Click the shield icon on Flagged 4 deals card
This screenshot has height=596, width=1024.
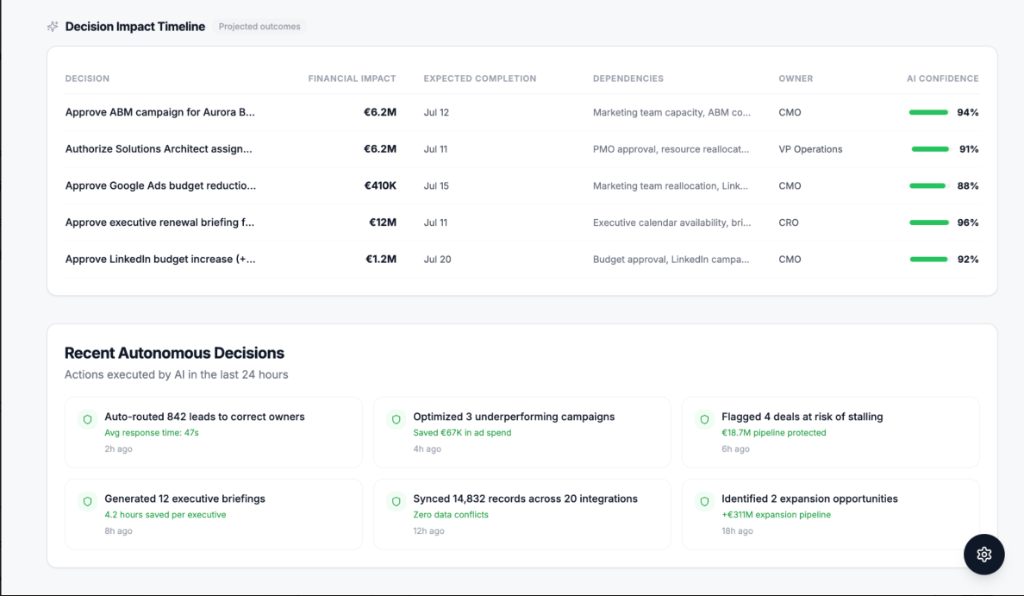(x=704, y=419)
